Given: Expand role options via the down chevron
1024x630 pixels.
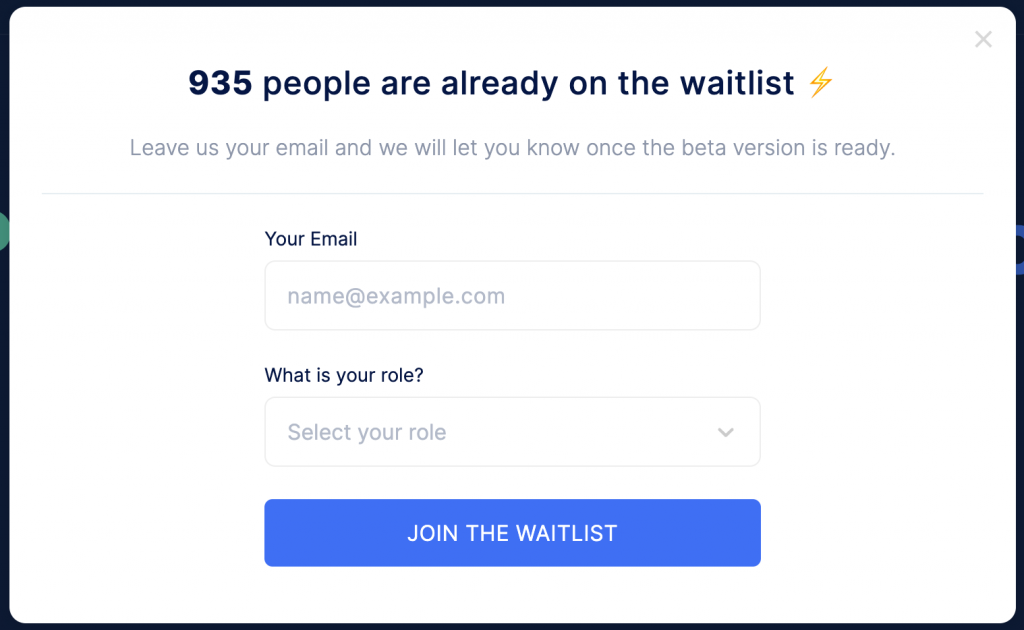Looking at the screenshot, I should coord(726,432).
